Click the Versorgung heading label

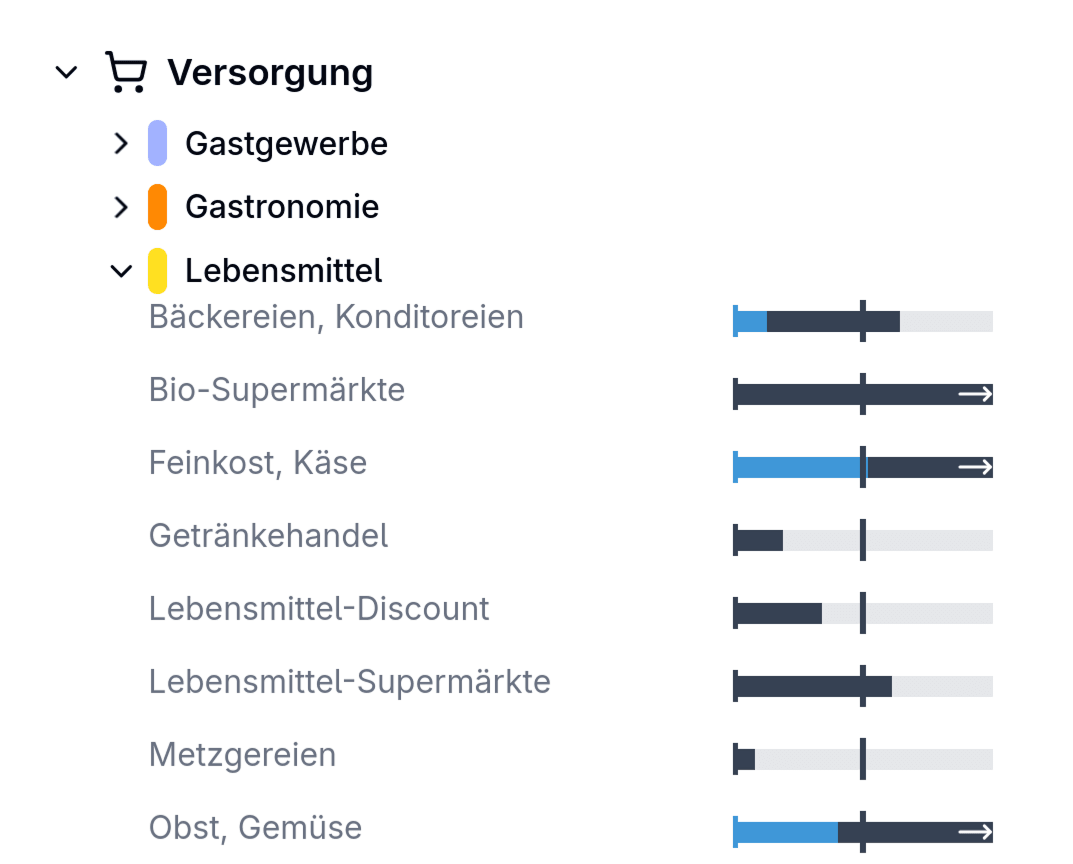[x=272, y=71]
